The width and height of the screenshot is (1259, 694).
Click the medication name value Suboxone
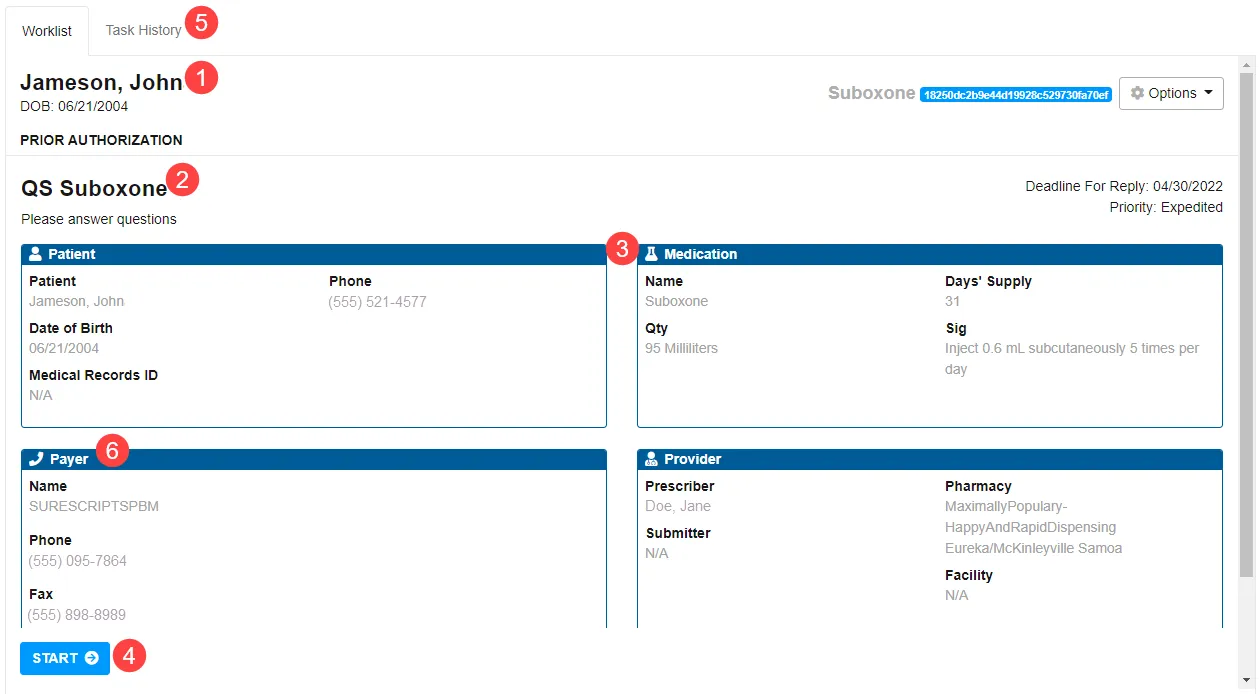(x=676, y=301)
